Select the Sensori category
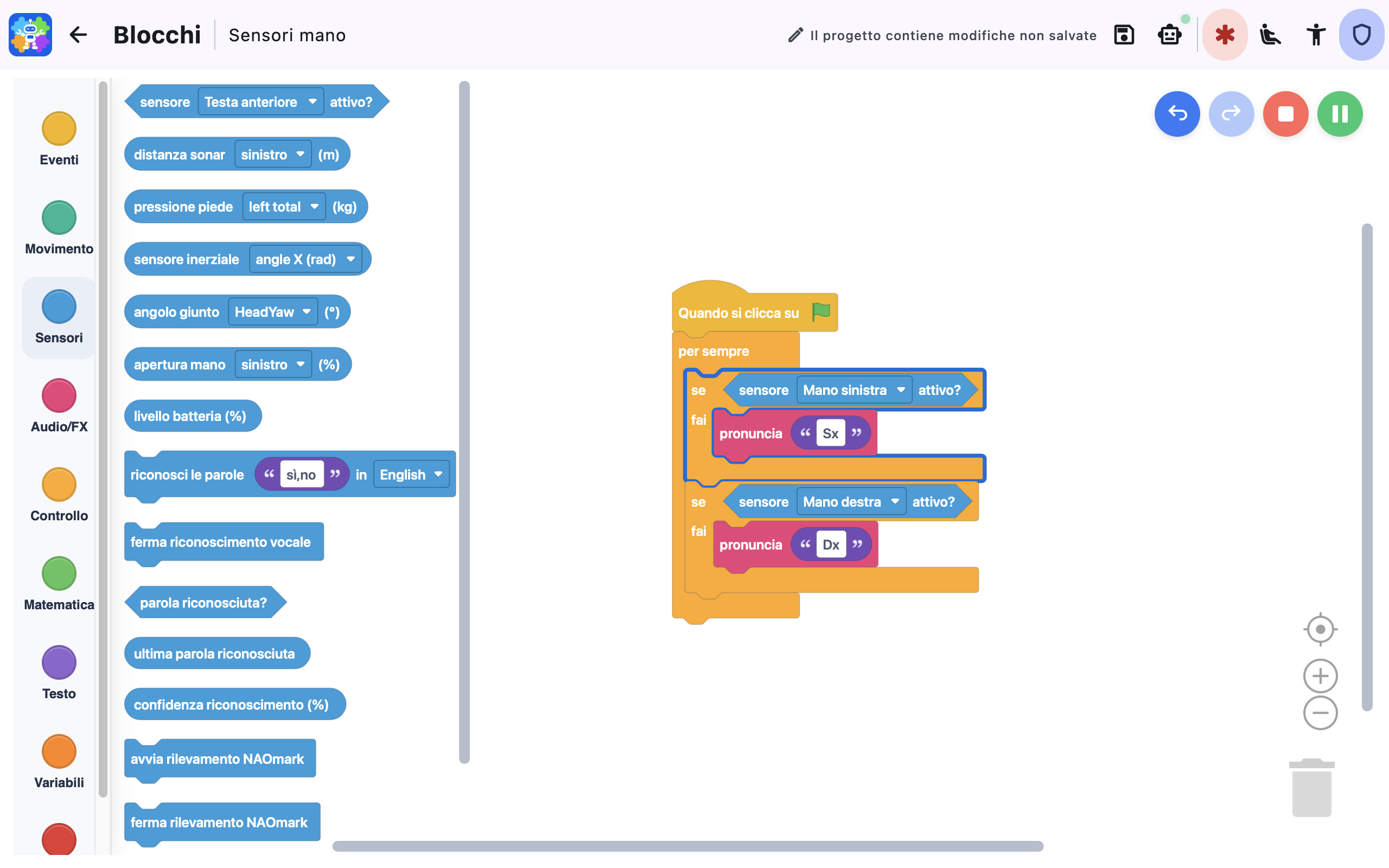The height and width of the screenshot is (868, 1389). tap(59, 317)
